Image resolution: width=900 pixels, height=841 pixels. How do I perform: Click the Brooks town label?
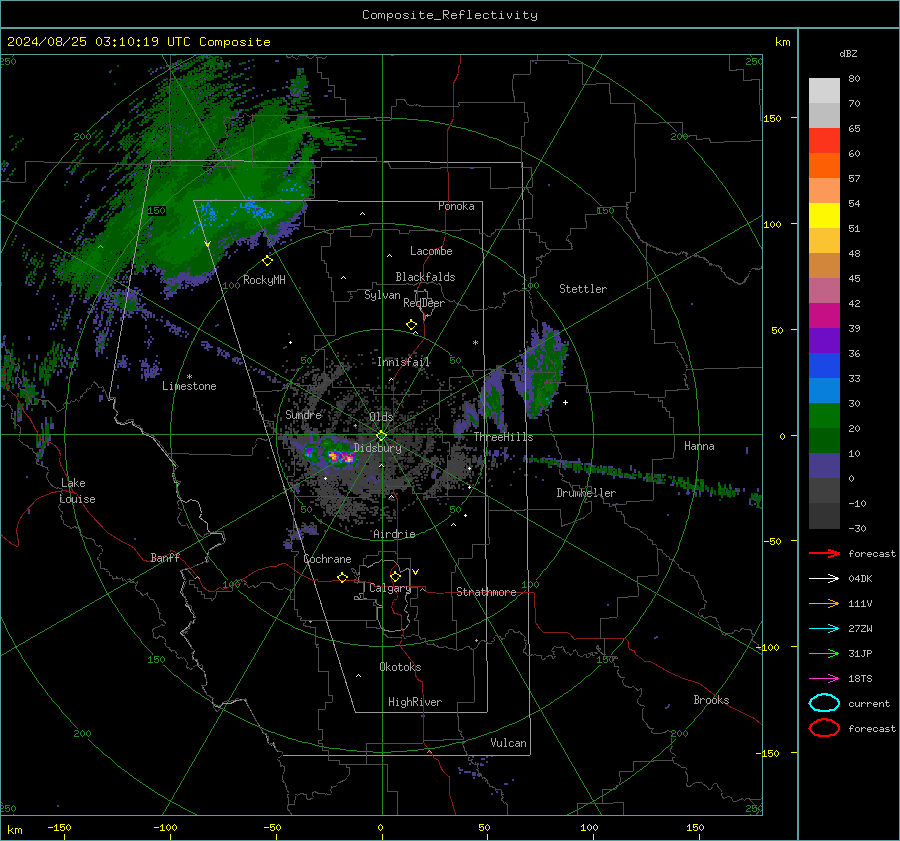coord(711,700)
